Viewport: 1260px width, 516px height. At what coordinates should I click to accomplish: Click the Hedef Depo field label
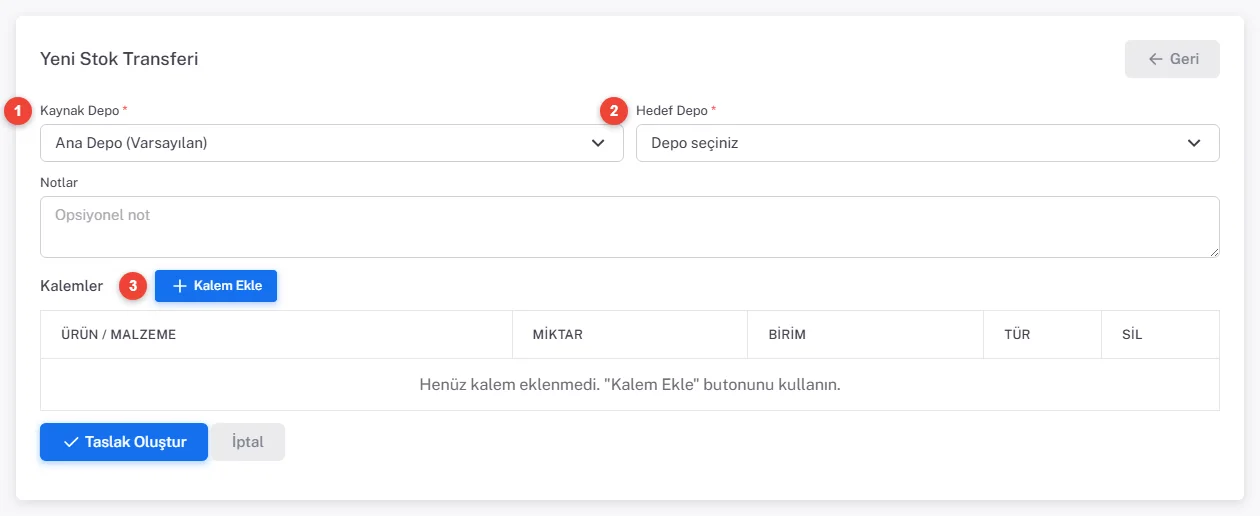[x=676, y=110]
